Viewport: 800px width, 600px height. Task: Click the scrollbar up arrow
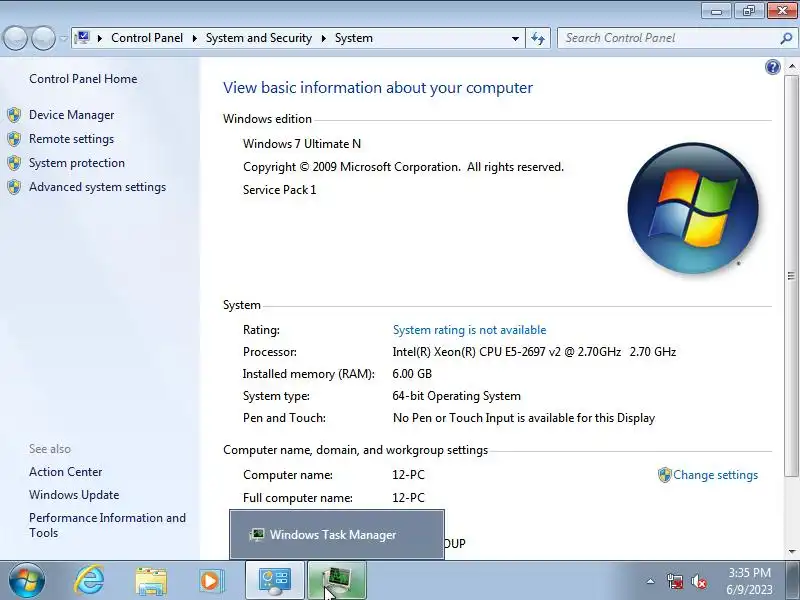click(x=791, y=66)
